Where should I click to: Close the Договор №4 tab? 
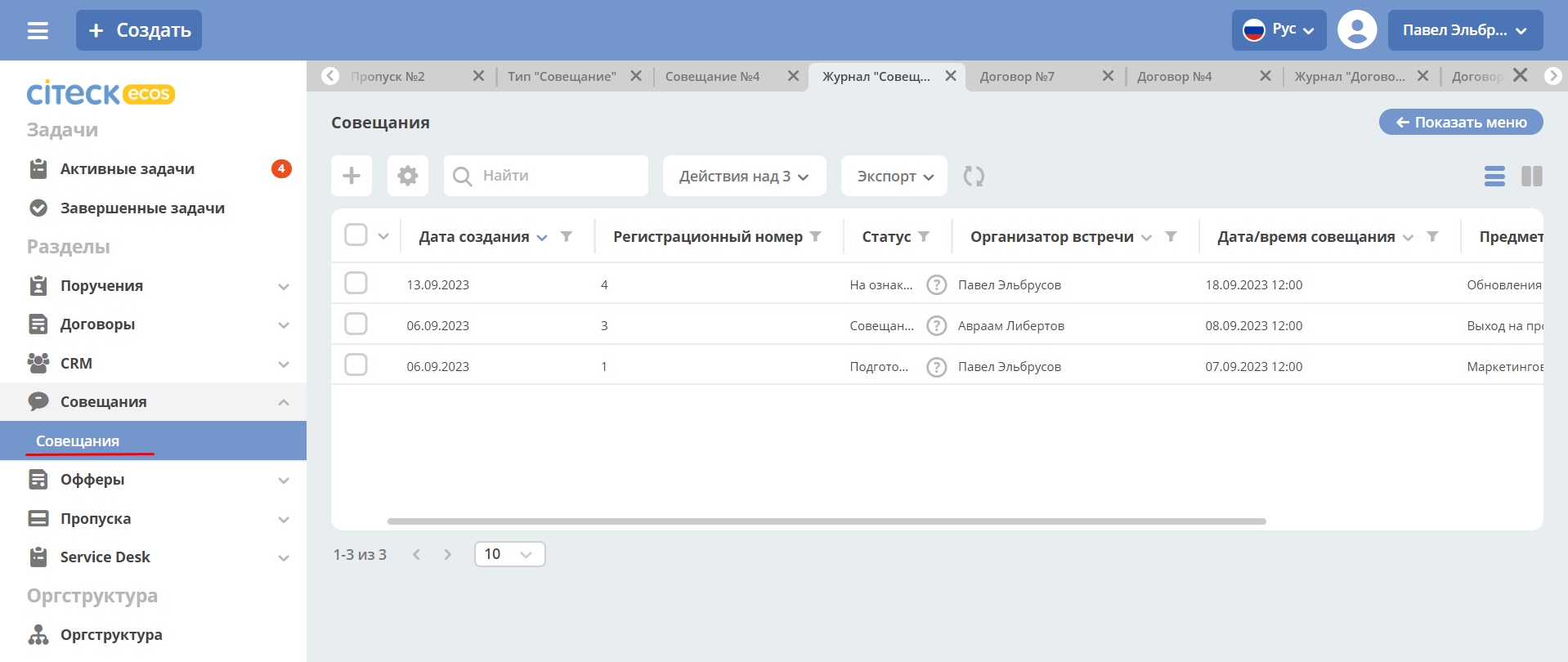[x=1266, y=76]
